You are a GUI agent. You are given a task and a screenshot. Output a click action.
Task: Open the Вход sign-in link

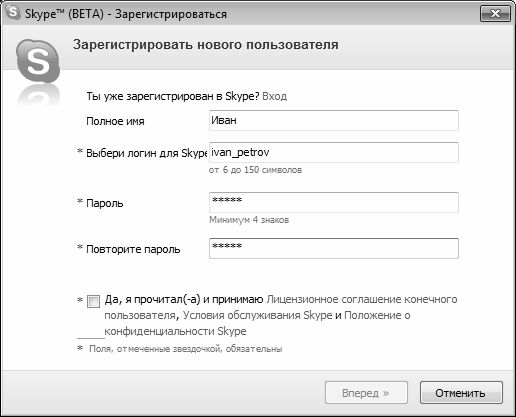[x=274, y=96]
